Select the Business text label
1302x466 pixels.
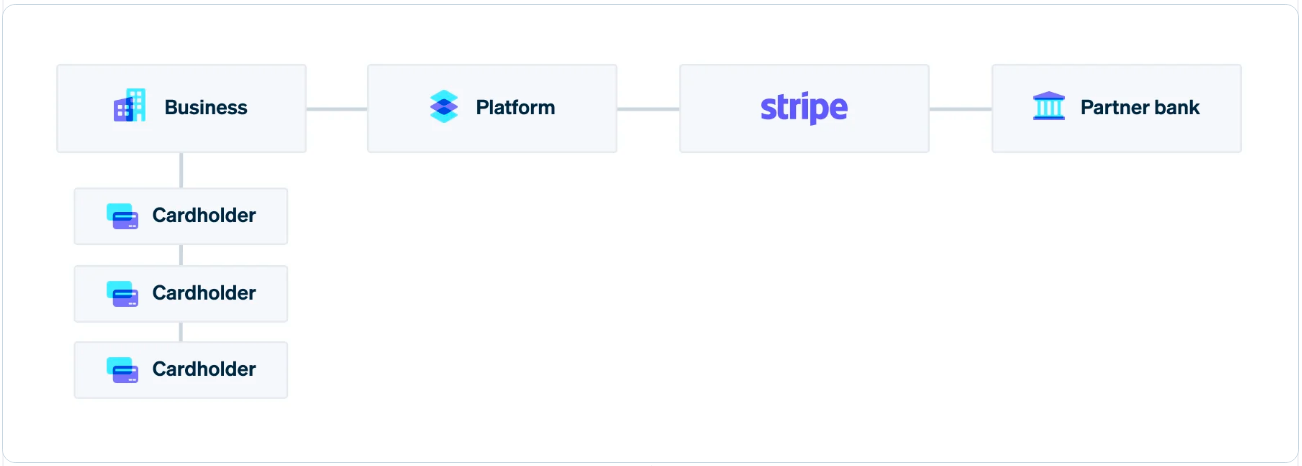pyautogui.click(x=206, y=107)
